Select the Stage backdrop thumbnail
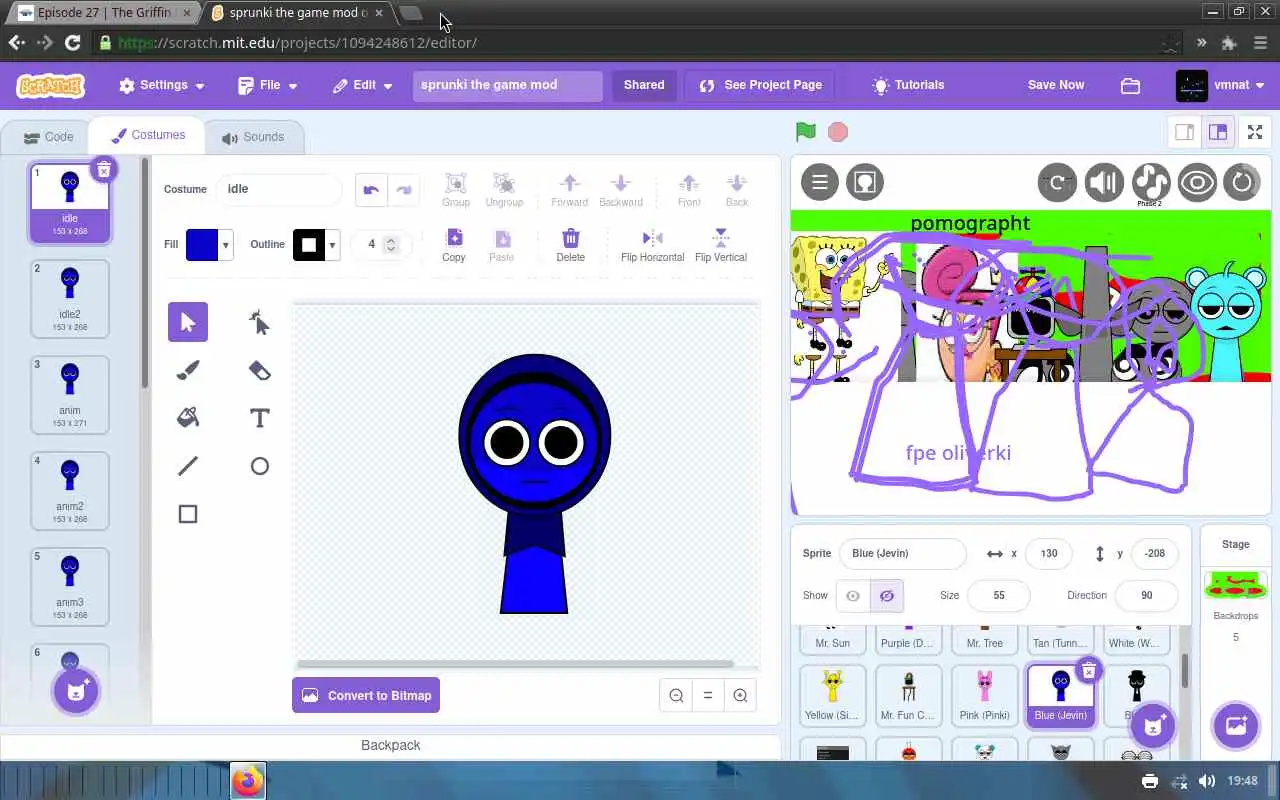 [1236, 587]
